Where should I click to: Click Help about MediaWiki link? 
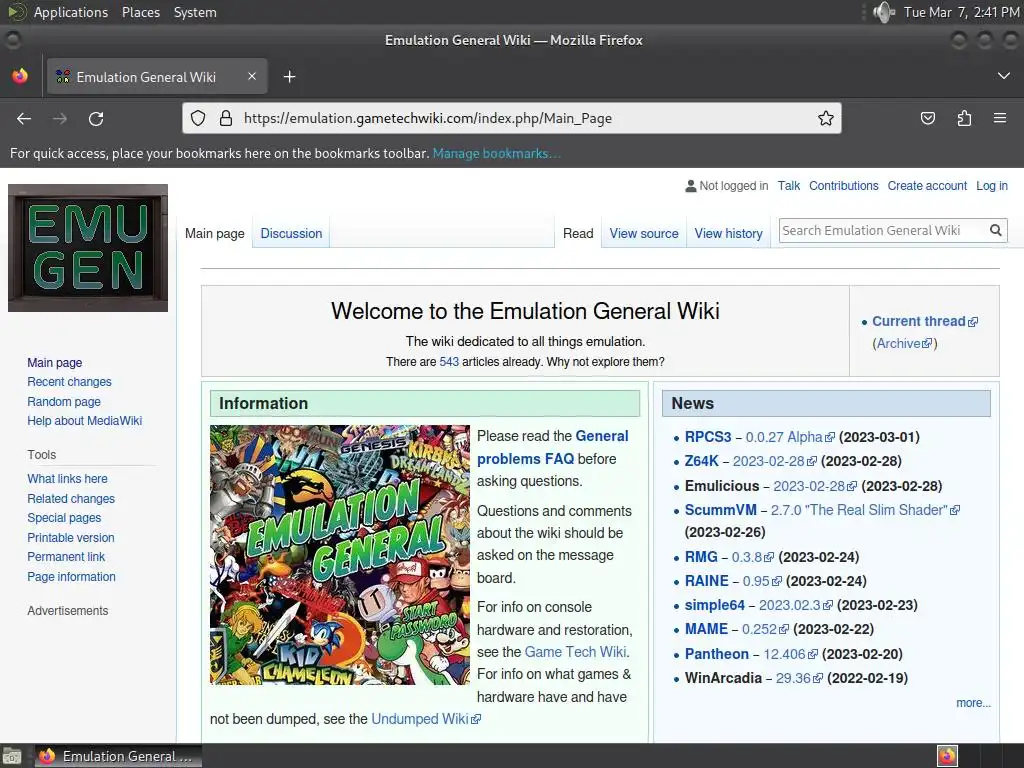tap(84, 421)
